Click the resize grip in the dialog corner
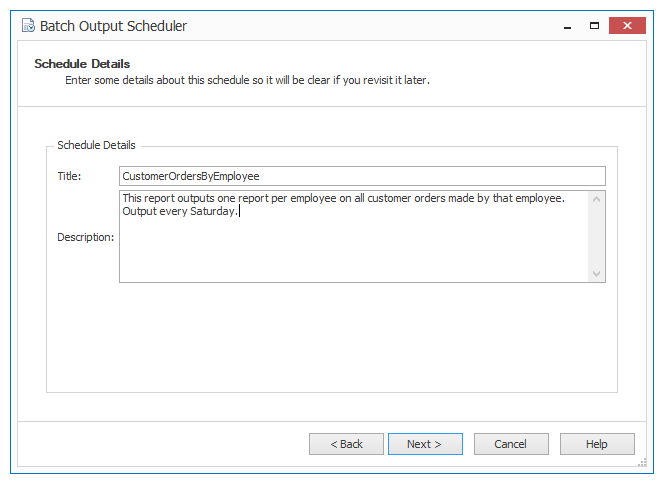The height and width of the screenshot is (485, 667). (x=642, y=462)
